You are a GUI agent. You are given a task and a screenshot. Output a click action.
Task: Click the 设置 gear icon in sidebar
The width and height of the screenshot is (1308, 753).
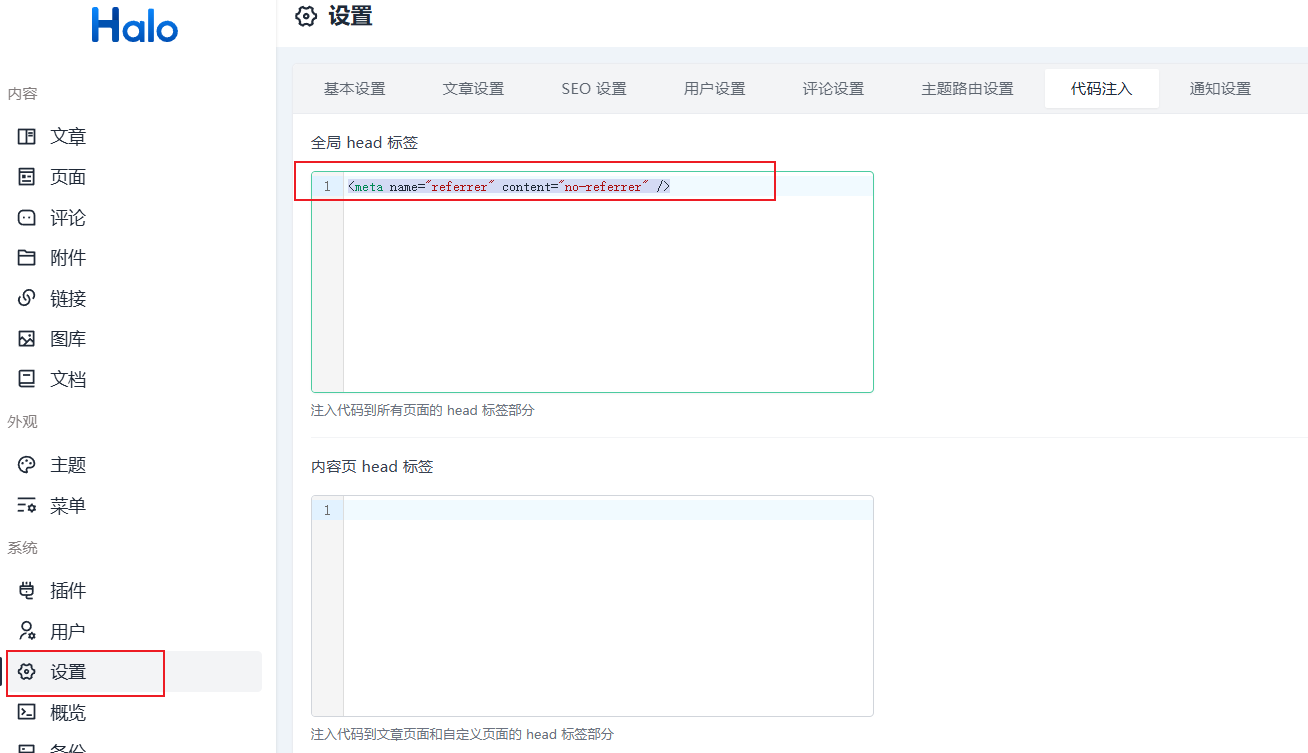pyautogui.click(x=27, y=672)
